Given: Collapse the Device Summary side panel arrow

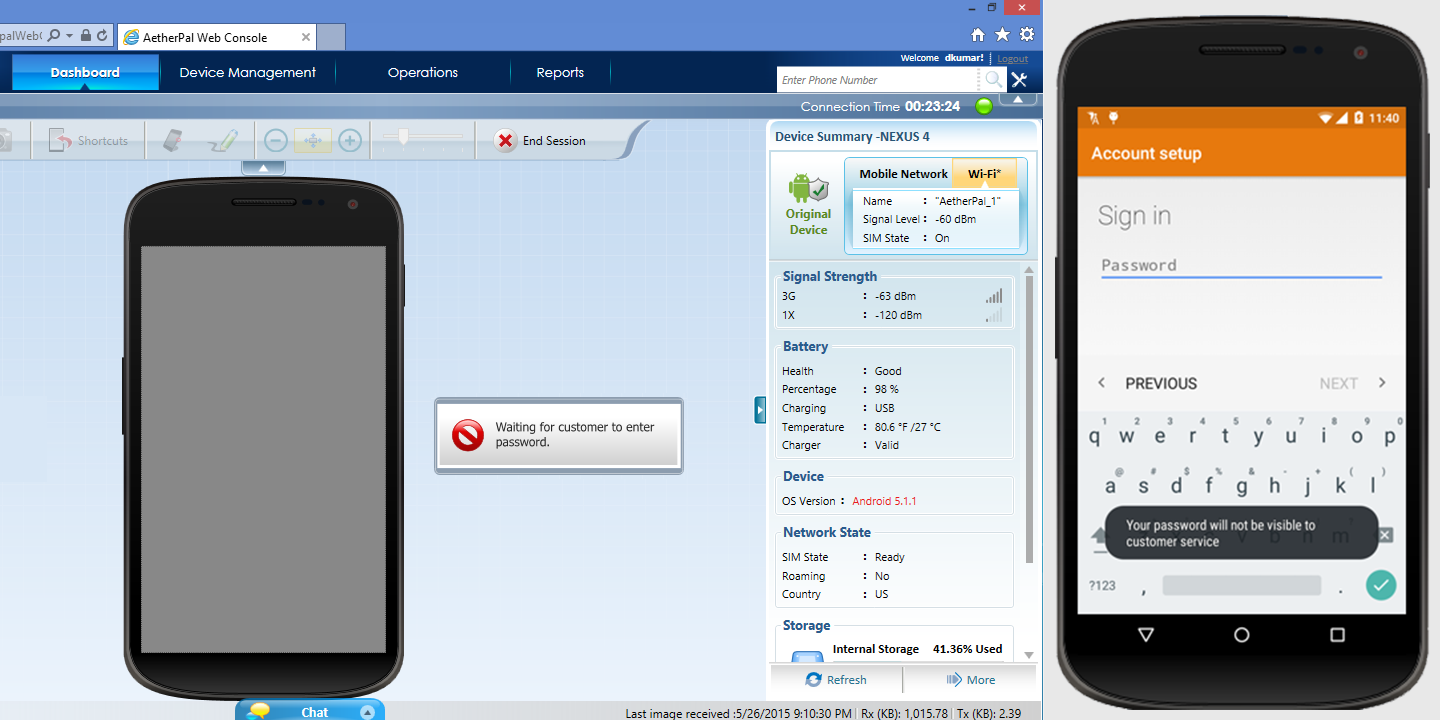Looking at the screenshot, I should pyautogui.click(x=760, y=410).
